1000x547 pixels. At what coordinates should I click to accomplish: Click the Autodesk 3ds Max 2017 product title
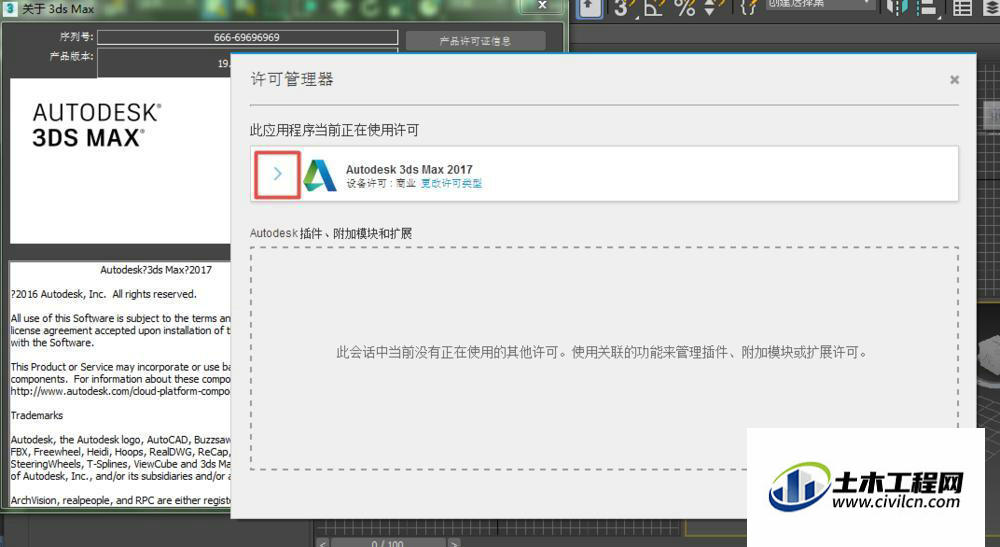click(409, 170)
